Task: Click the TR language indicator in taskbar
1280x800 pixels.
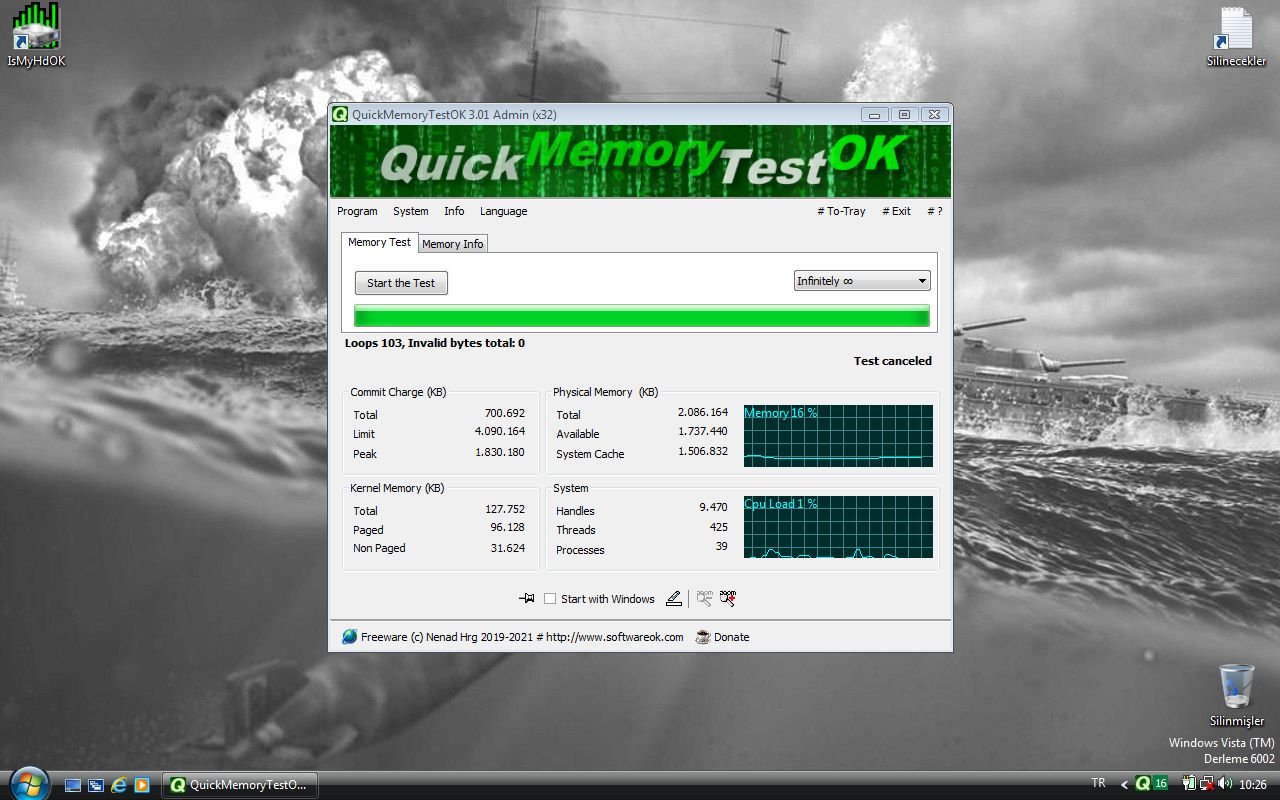Action: tap(1098, 783)
